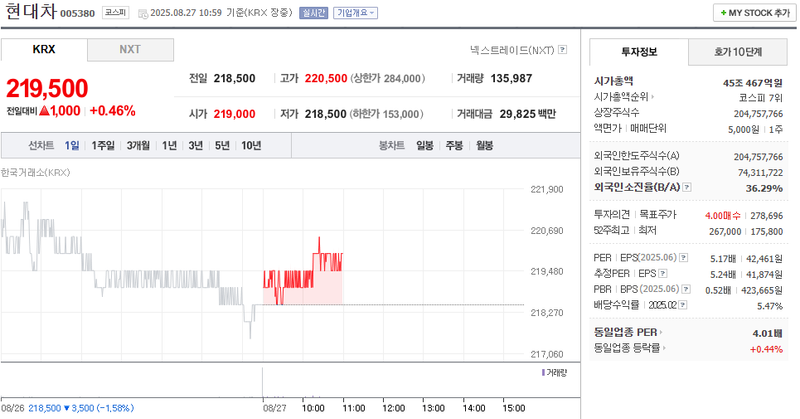Click the 코스피 market badge
This screenshot has width=800, height=419.
pyautogui.click(x=115, y=12)
